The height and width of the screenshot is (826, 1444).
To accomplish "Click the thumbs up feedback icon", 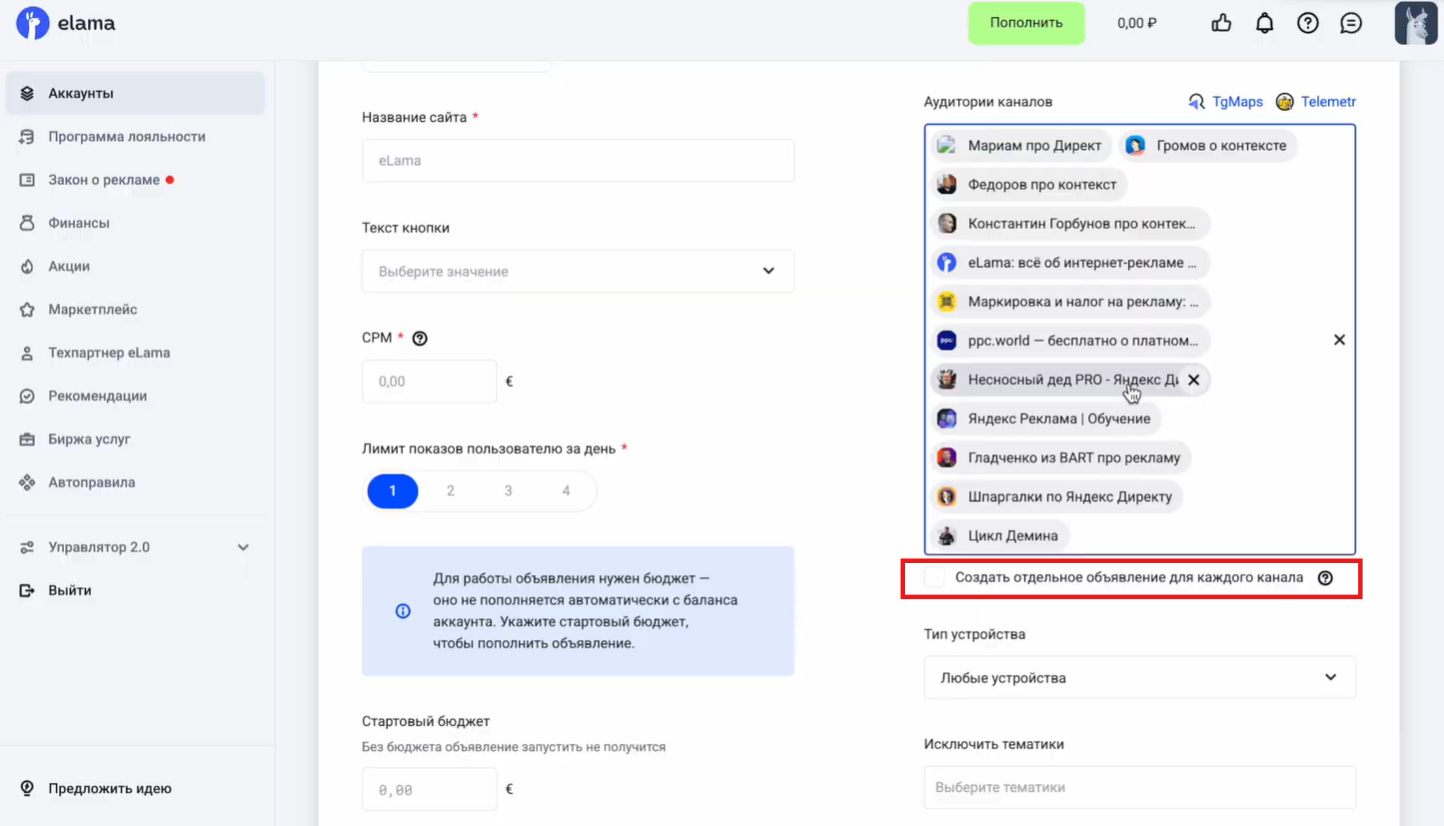I will [1221, 23].
